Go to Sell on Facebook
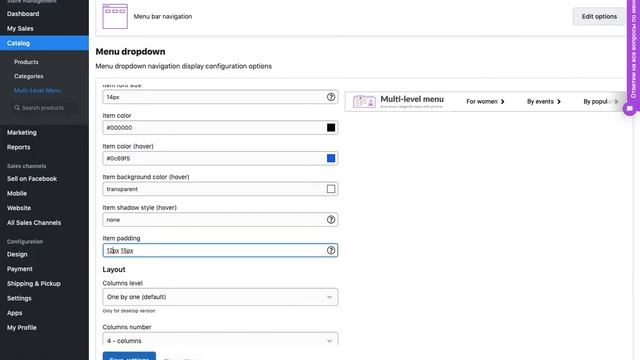Screen dimensions: 640x360 (32, 179)
